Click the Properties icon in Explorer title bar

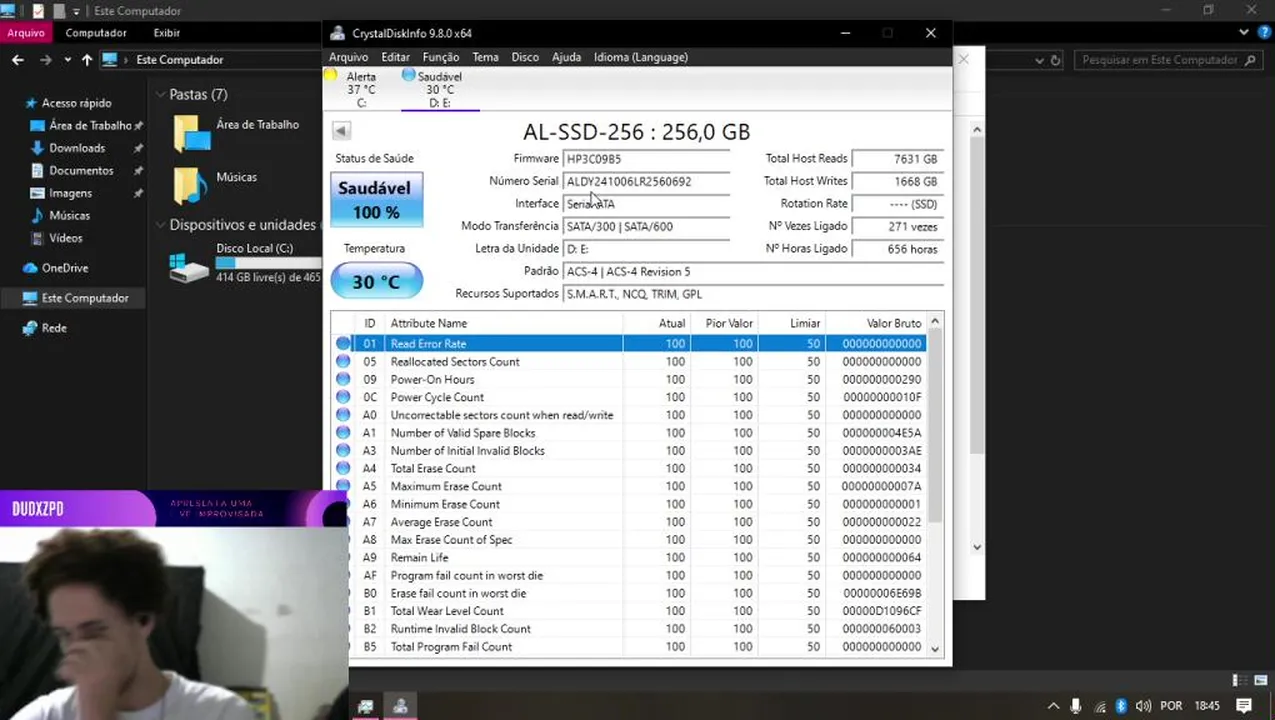coord(38,11)
